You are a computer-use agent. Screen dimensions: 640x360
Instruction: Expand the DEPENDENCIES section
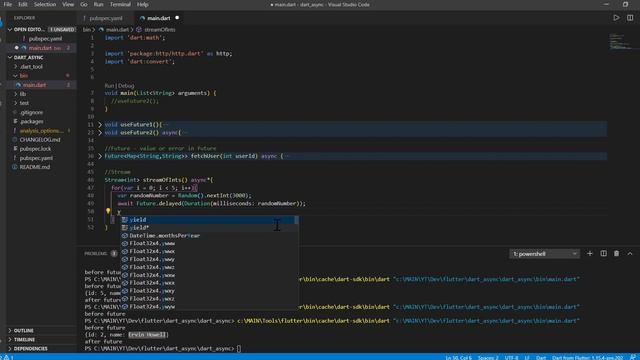click(10, 349)
